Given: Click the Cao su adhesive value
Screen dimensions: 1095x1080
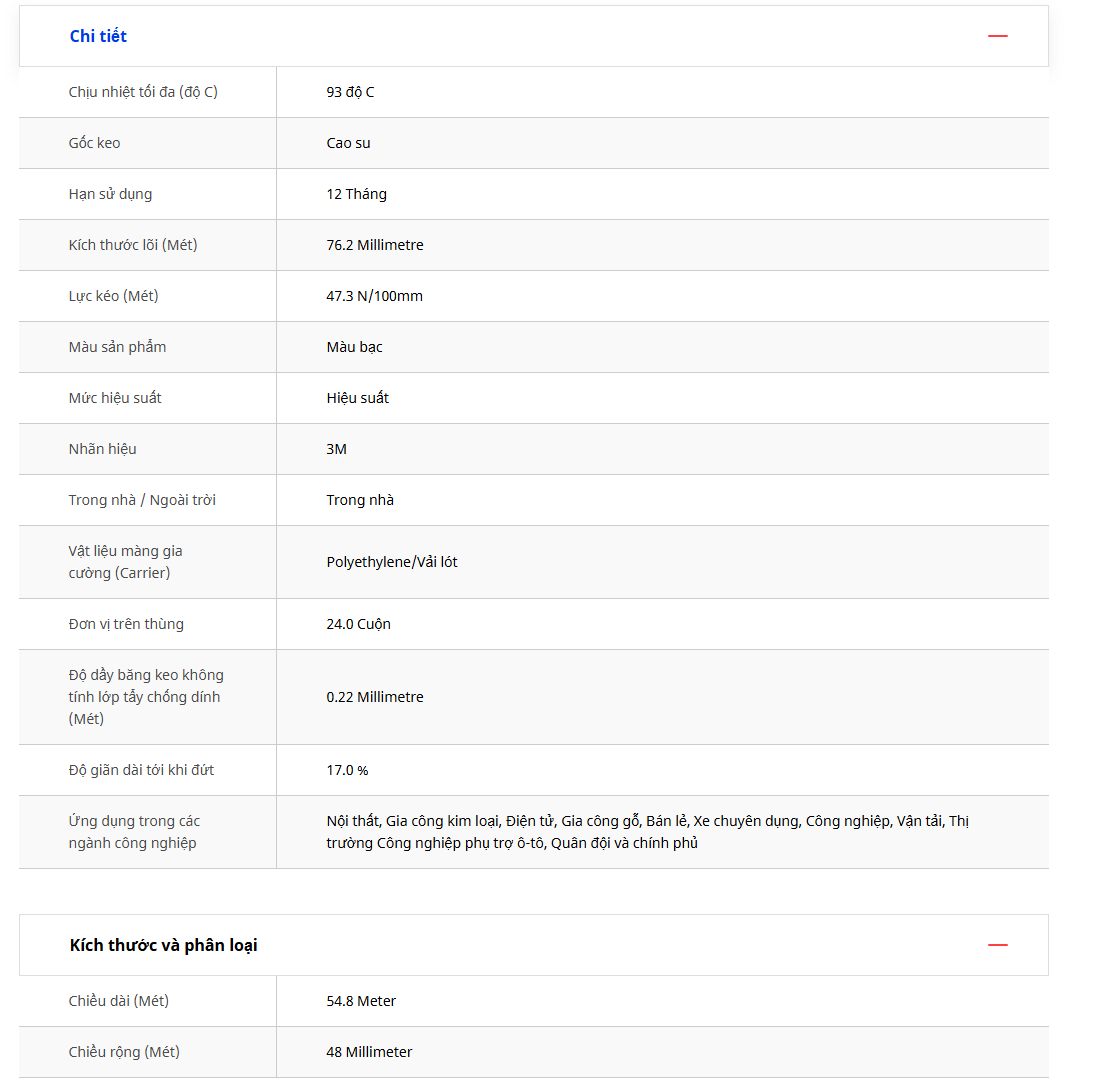Looking at the screenshot, I should (348, 143).
